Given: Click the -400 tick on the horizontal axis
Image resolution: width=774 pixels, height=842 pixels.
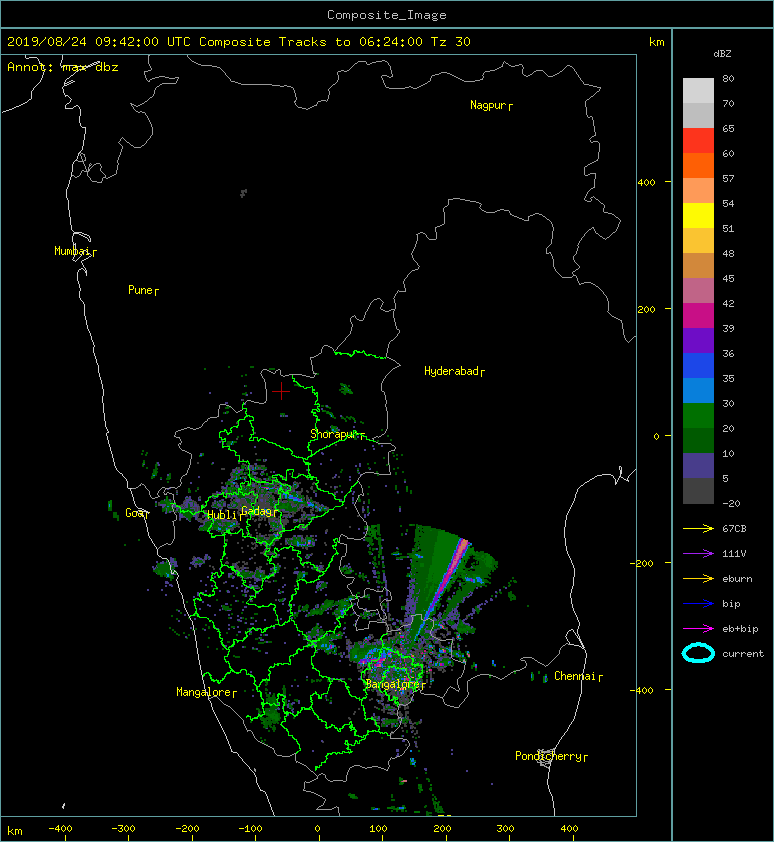Looking at the screenshot, I should pos(60,829).
